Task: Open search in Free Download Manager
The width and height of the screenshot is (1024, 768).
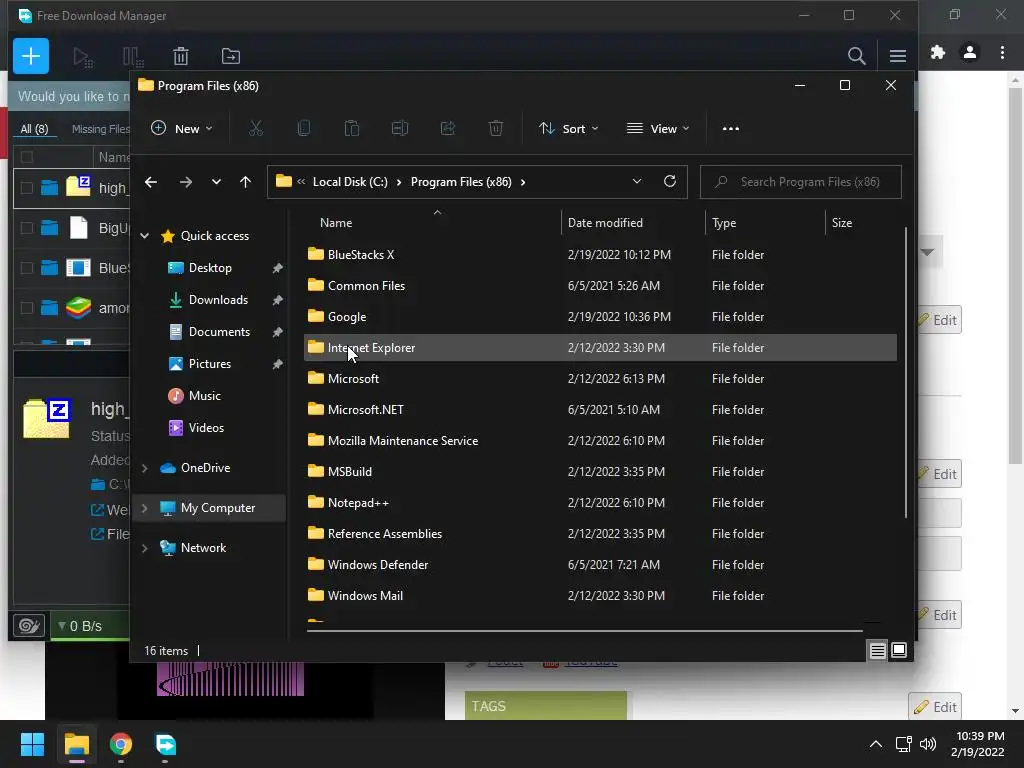Action: tap(856, 56)
